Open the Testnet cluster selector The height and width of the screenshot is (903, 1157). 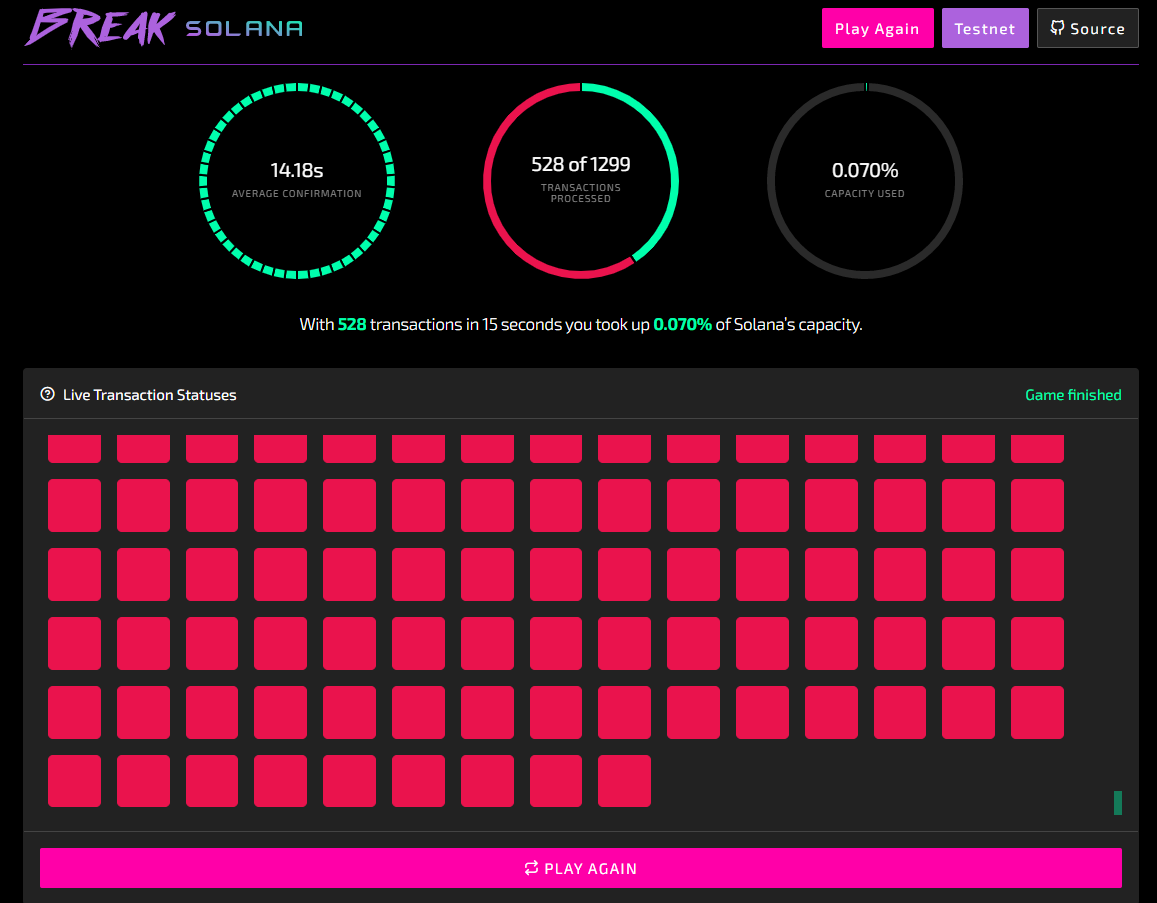(x=985, y=29)
